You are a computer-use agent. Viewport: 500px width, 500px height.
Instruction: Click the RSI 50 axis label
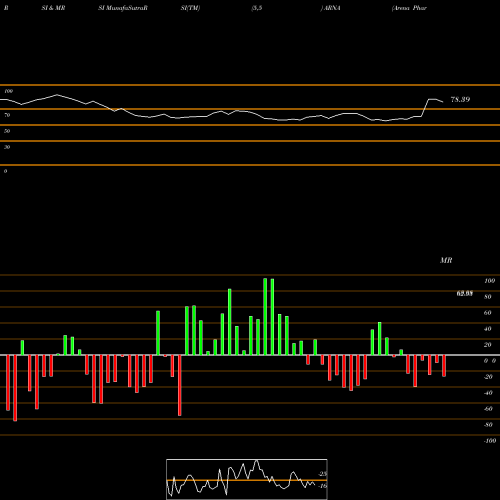point(7,131)
